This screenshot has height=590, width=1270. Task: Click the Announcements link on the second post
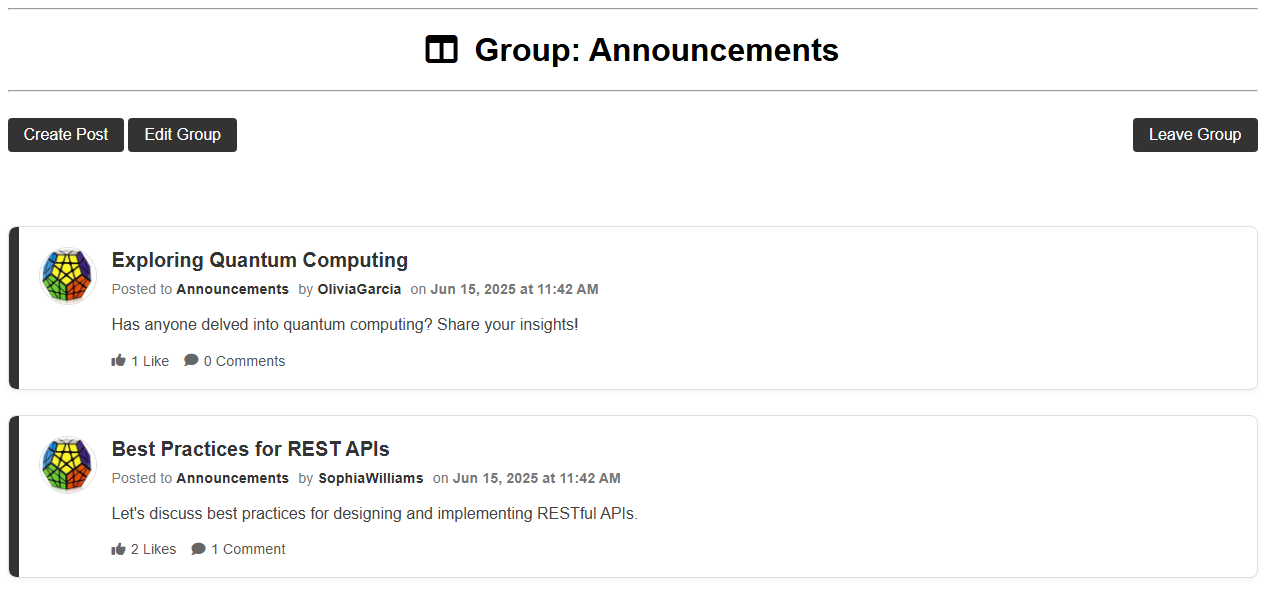232,478
